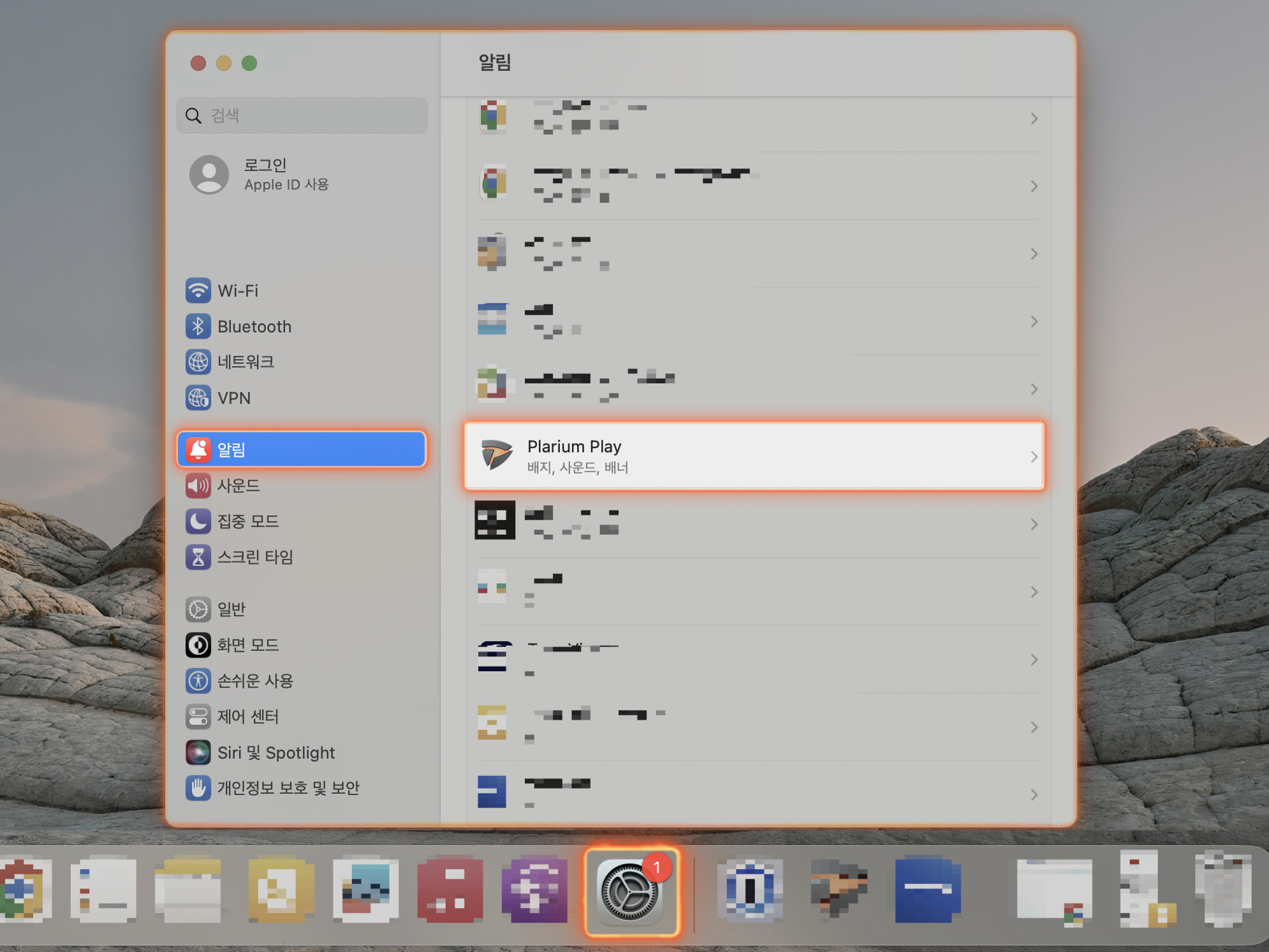1269x952 pixels.
Task: Click the 일반 gear icon
Action: click(x=198, y=610)
